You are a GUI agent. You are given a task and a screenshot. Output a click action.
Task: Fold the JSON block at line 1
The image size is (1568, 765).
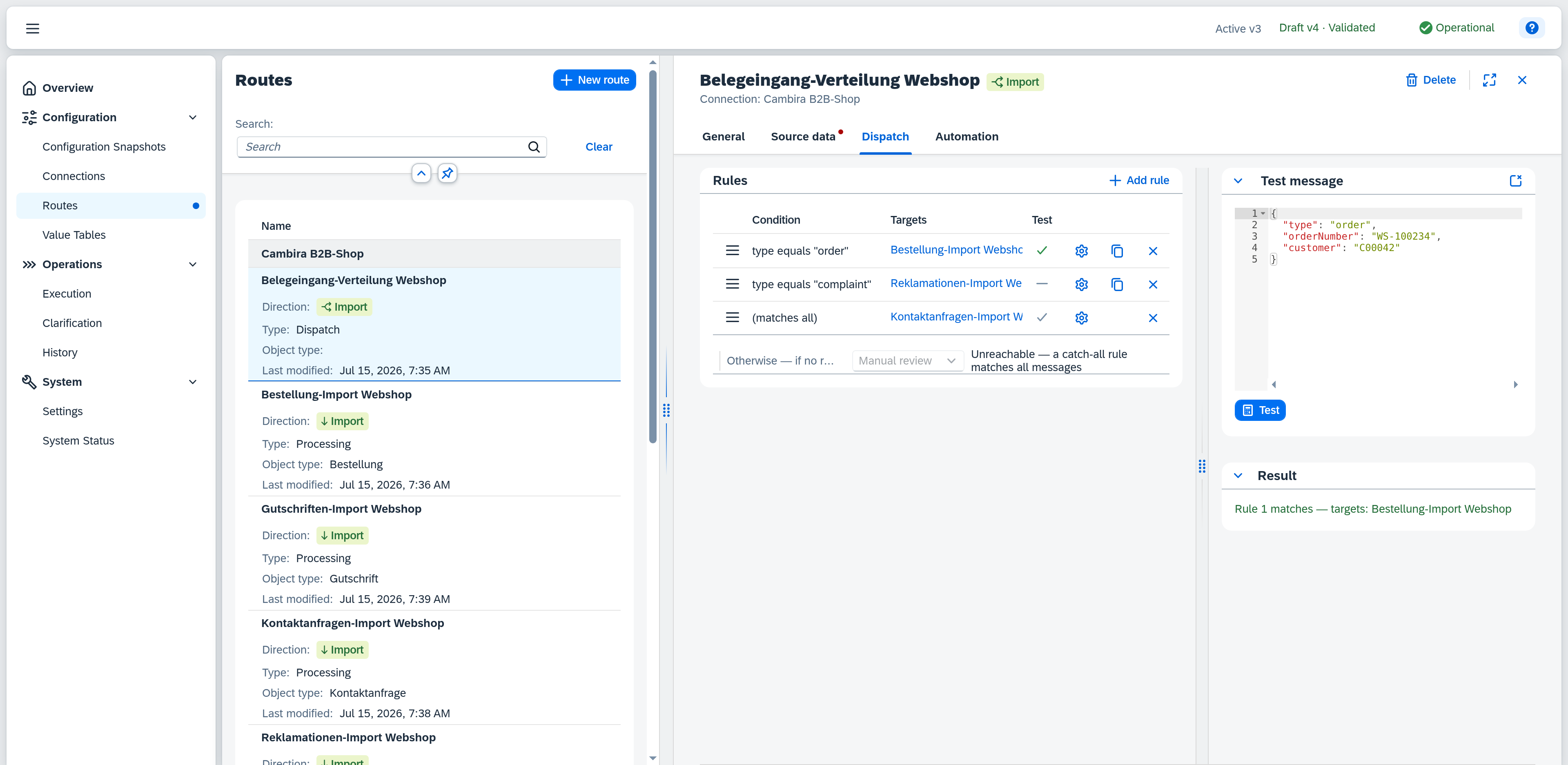[1264, 213]
